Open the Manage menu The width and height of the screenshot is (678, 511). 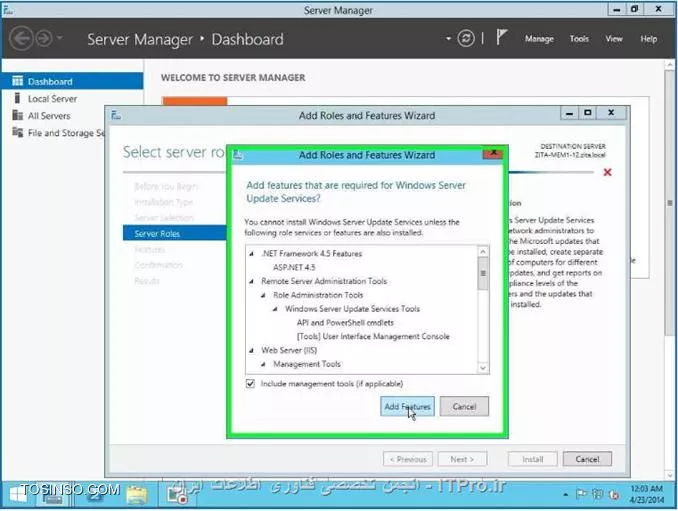click(x=539, y=39)
